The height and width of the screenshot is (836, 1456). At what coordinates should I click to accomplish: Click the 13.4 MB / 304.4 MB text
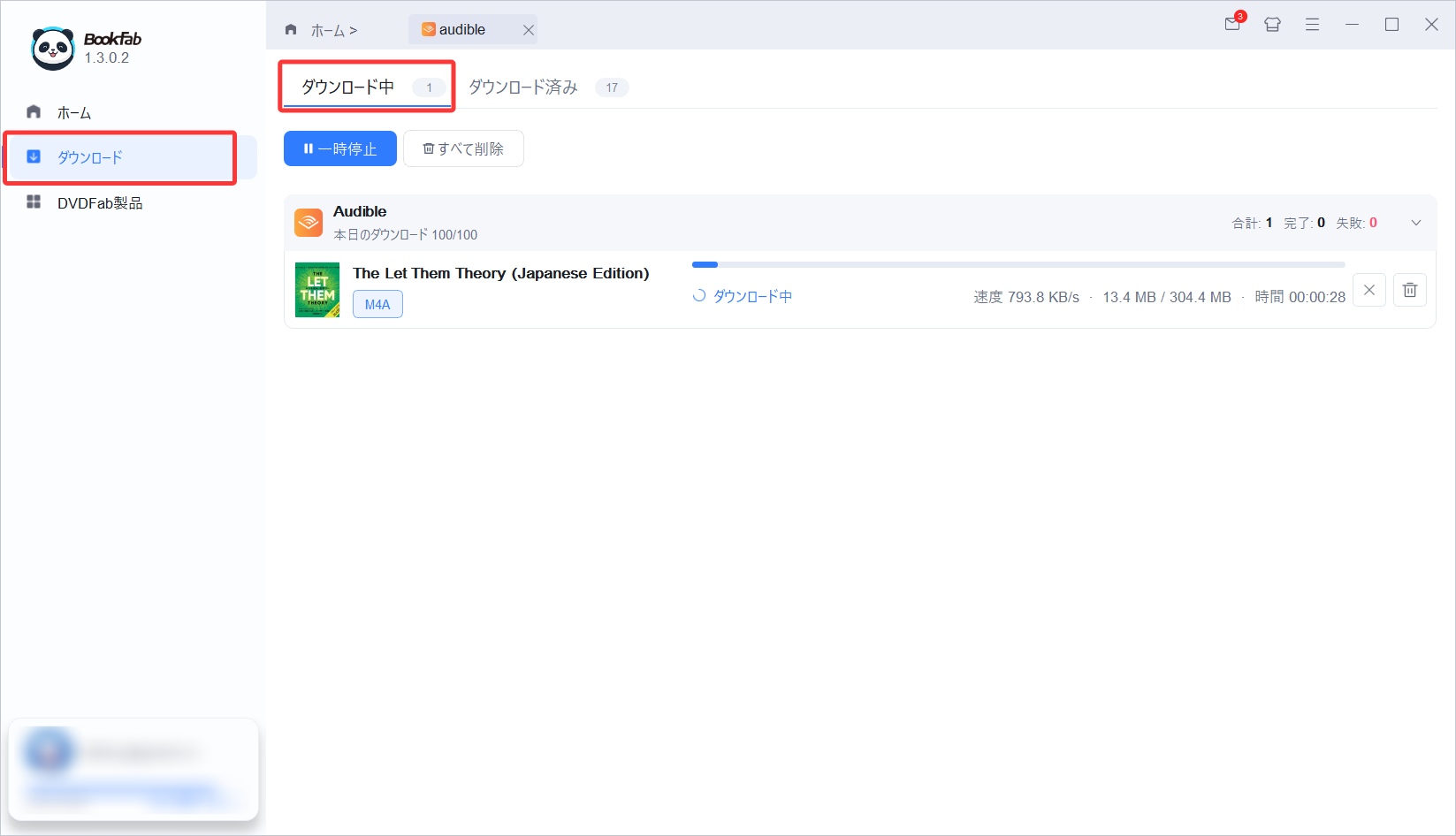[1167, 297]
